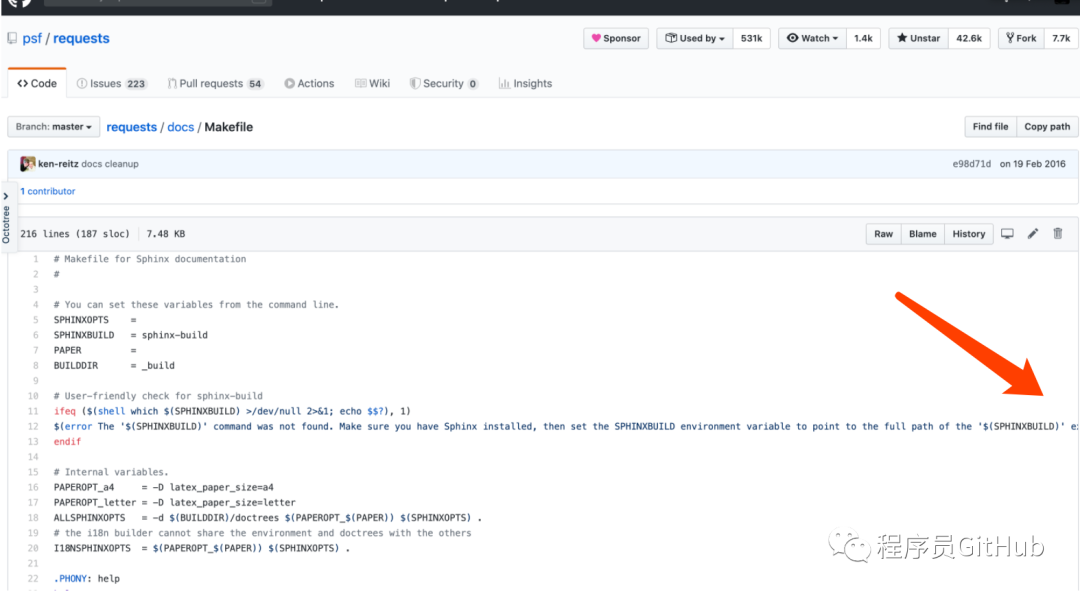
Task: Show the 1 contributor list
Action: pyautogui.click(x=48, y=192)
